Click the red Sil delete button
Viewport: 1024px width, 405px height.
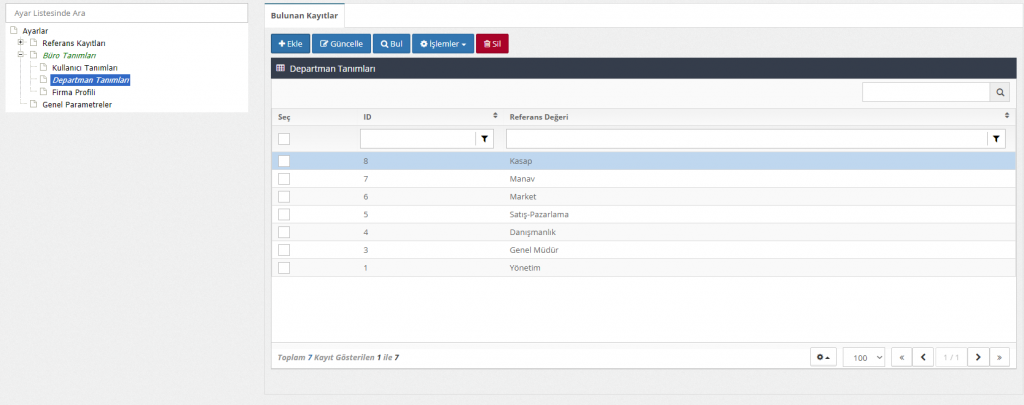pos(492,44)
